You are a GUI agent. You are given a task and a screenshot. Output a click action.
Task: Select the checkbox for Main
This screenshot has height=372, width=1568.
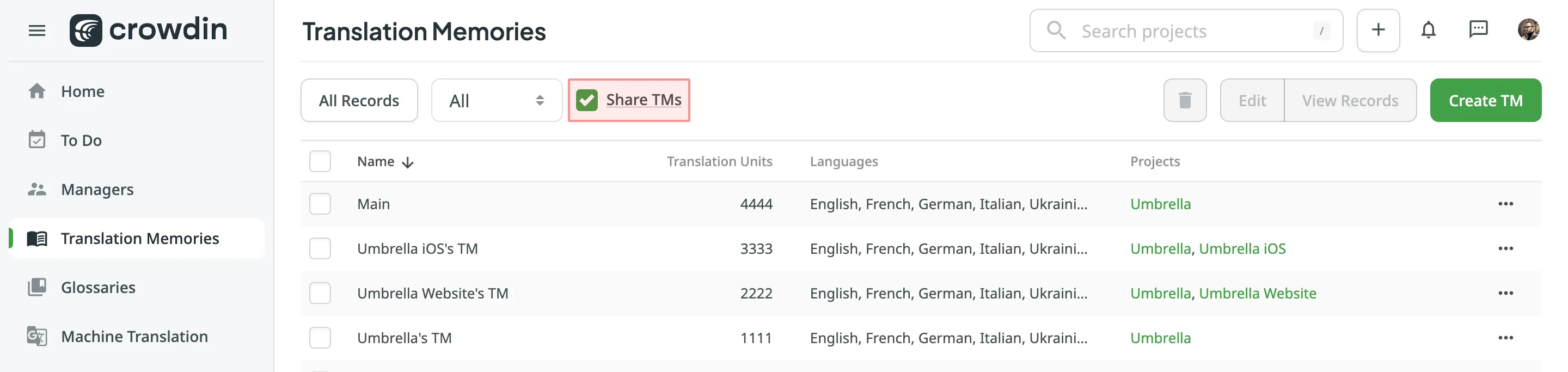320,204
